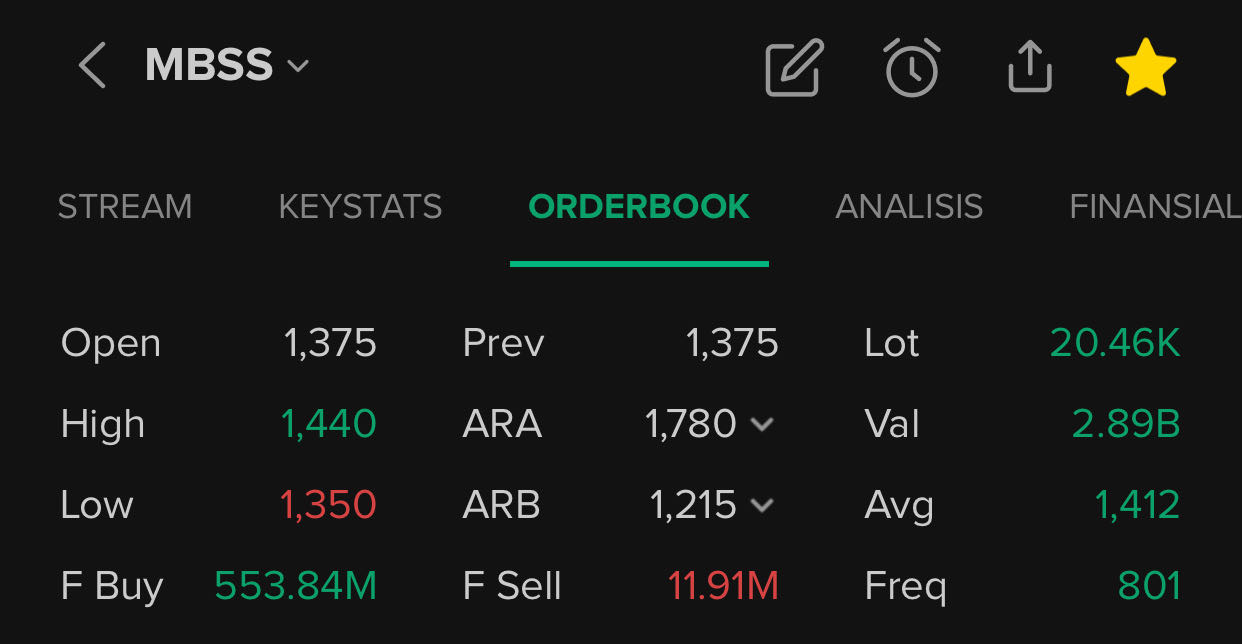Screen dimensions: 1242x644
Task: Switch to the STREAM tab
Action: [125, 207]
